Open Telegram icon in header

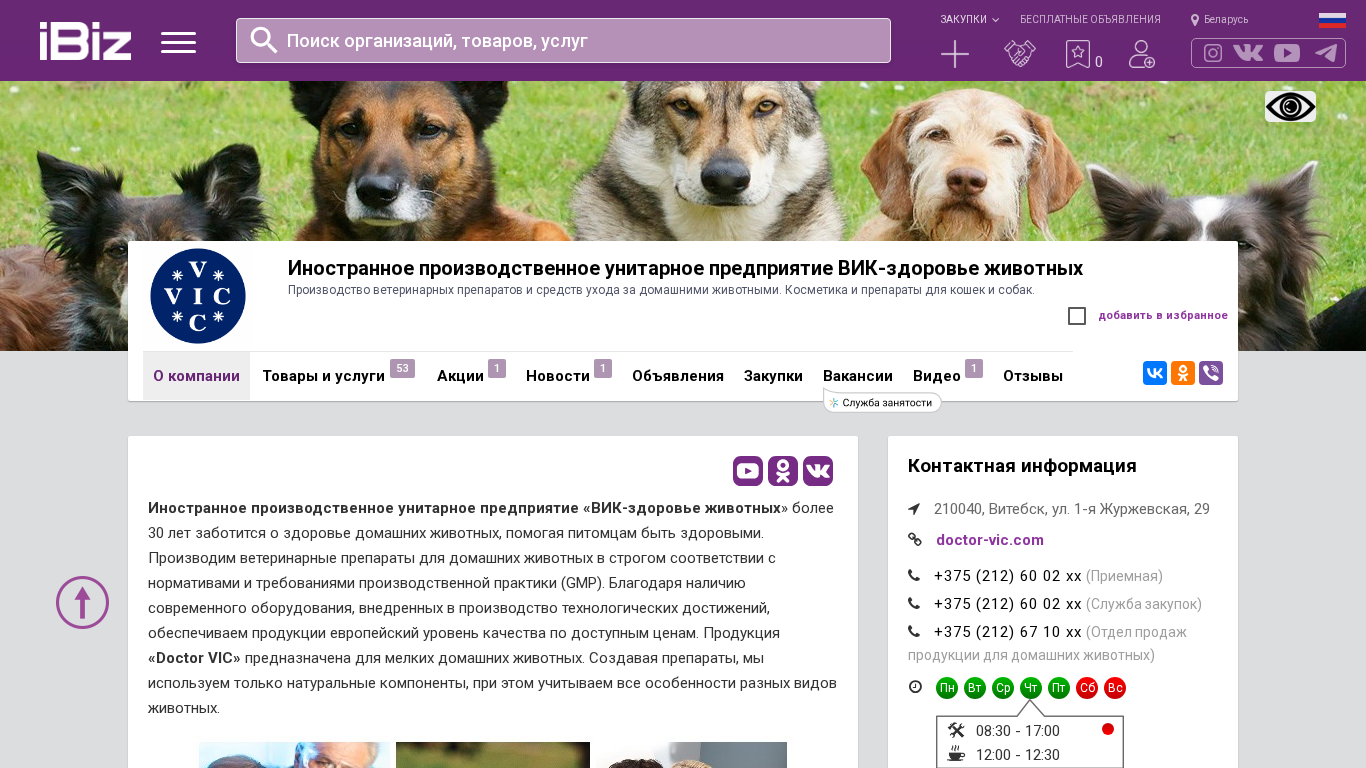click(1326, 53)
